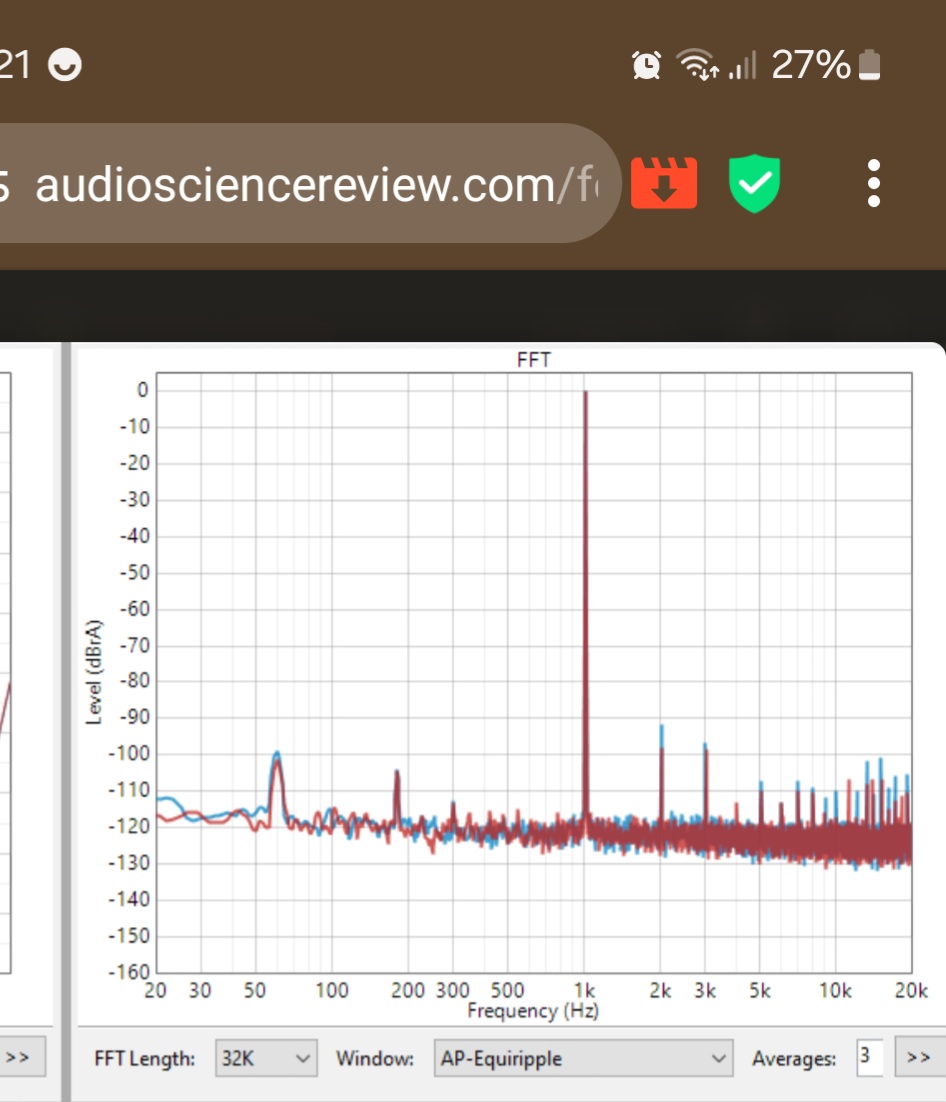Click the 27% battery percentage text
Screen dimensions: 946x1102
pos(811,65)
